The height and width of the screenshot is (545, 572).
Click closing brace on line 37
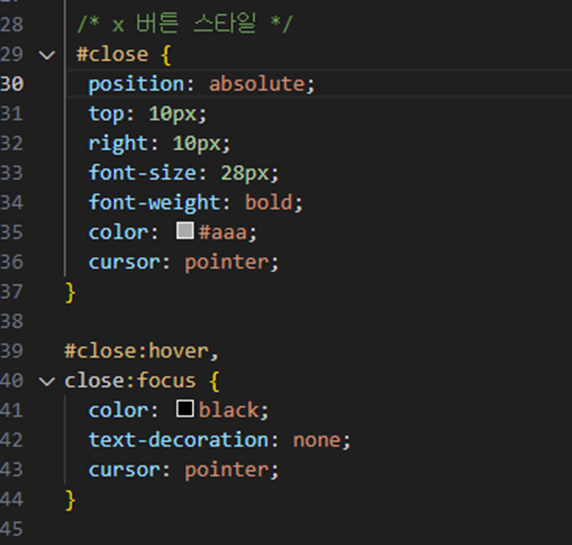tap(70, 293)
